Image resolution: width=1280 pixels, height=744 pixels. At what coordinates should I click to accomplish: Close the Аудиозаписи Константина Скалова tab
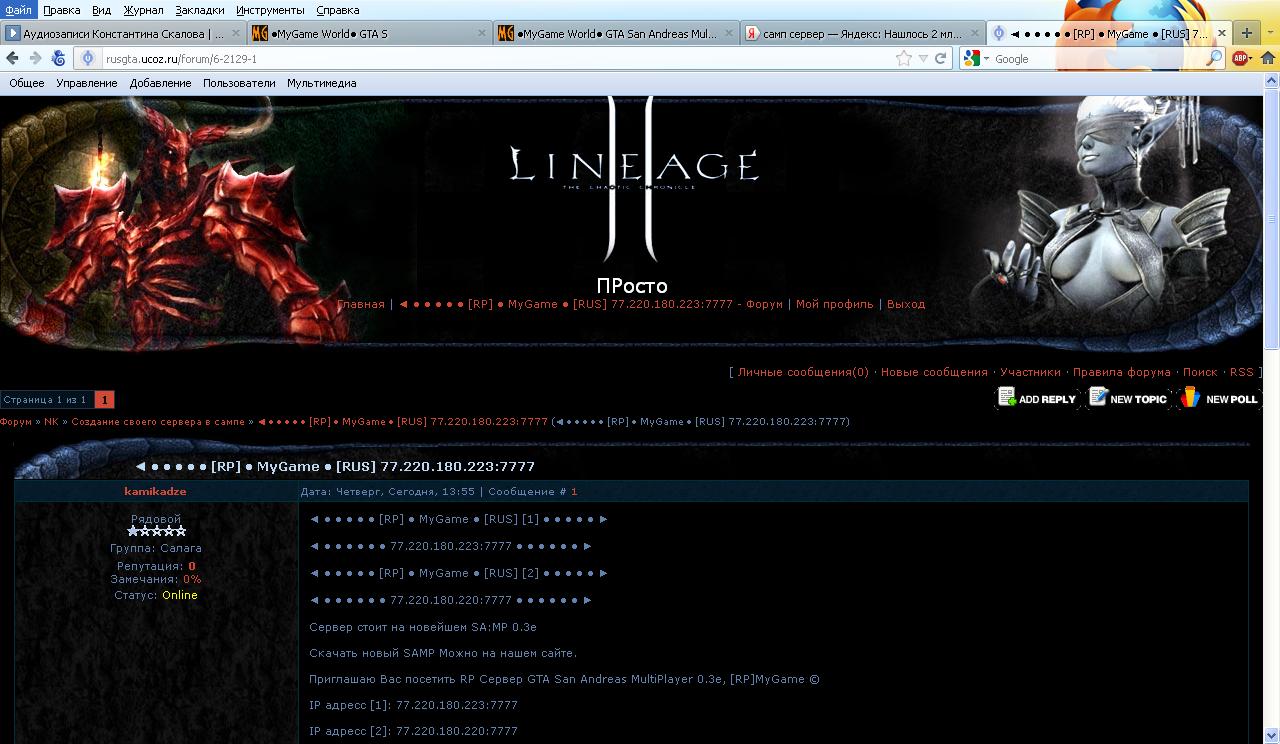(236, 33)
